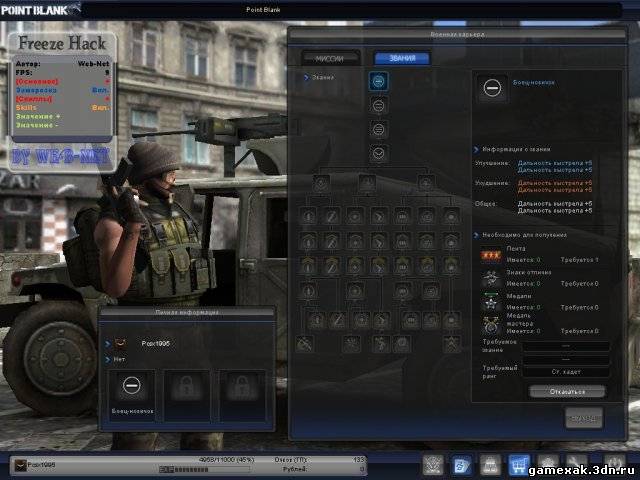640x480 pixels.
Task: Switch to the ЗВАНИЯ tab
Action: point(402,58)
